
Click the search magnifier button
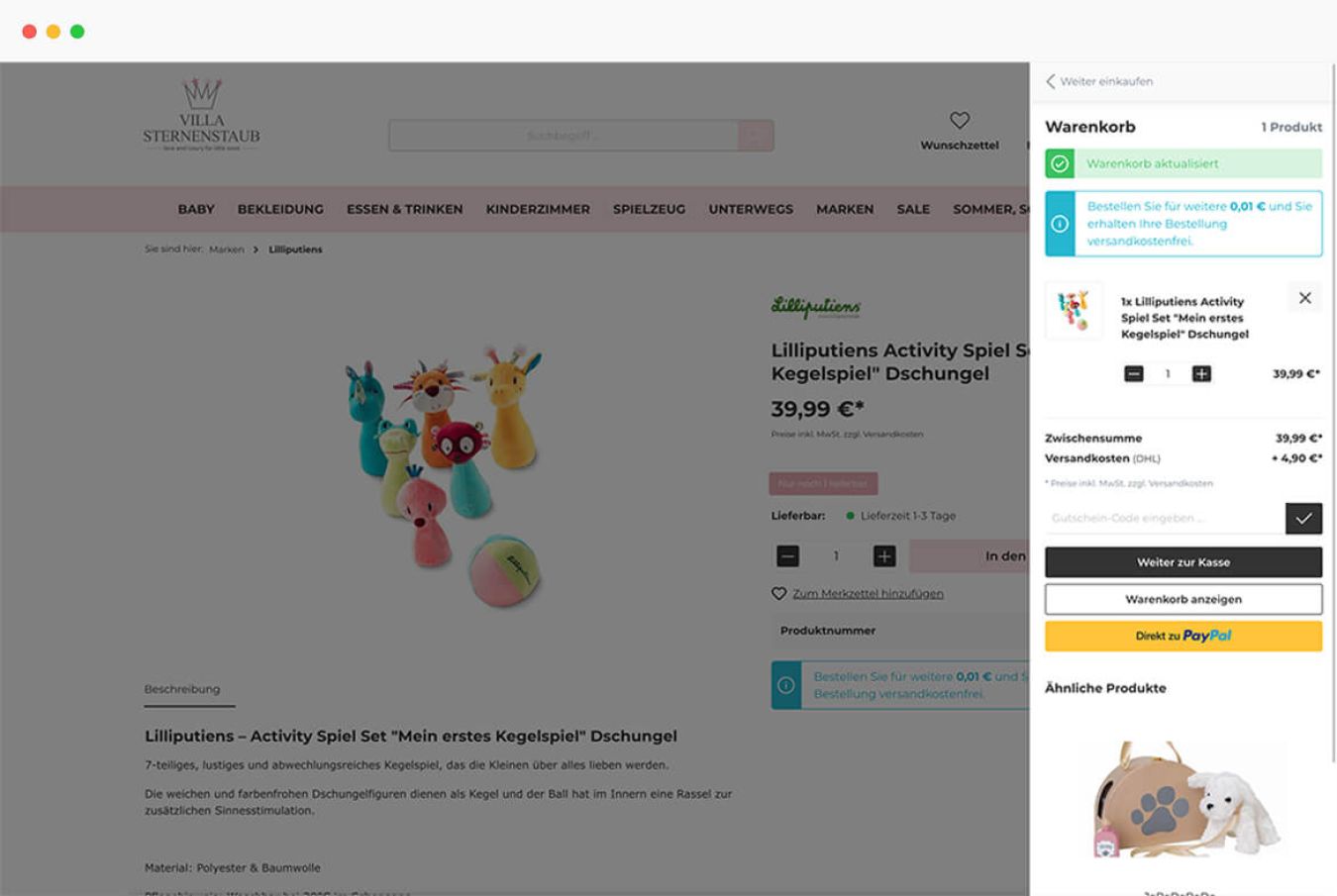pos(756,136)
